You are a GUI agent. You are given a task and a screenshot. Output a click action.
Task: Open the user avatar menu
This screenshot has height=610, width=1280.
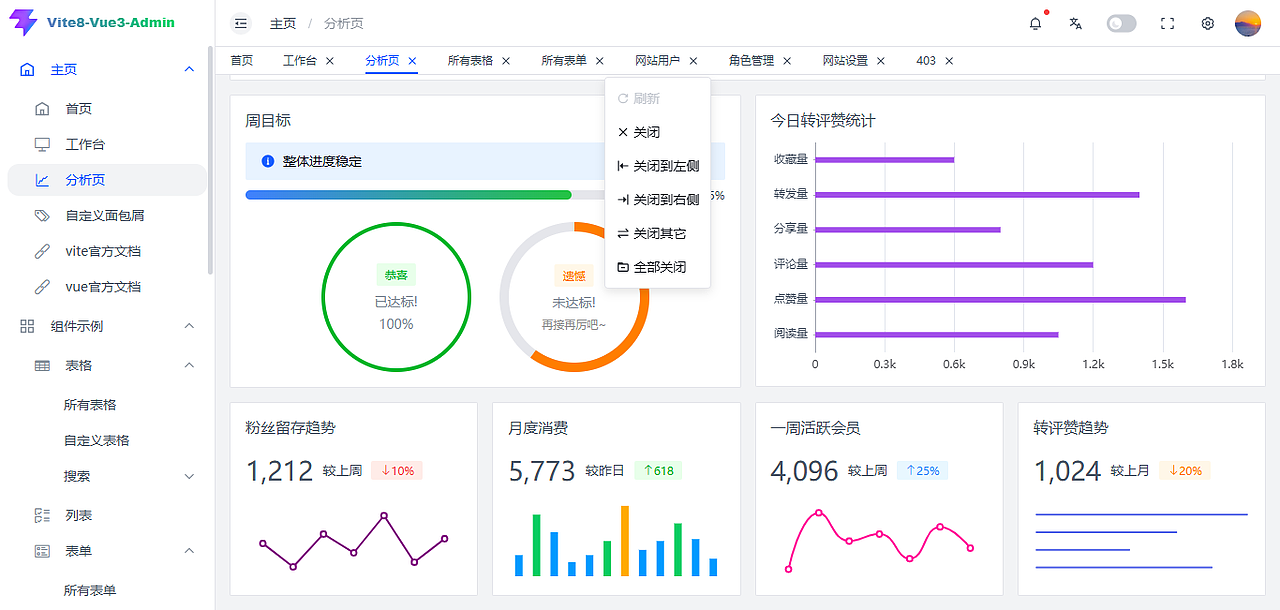[1248, 23]
